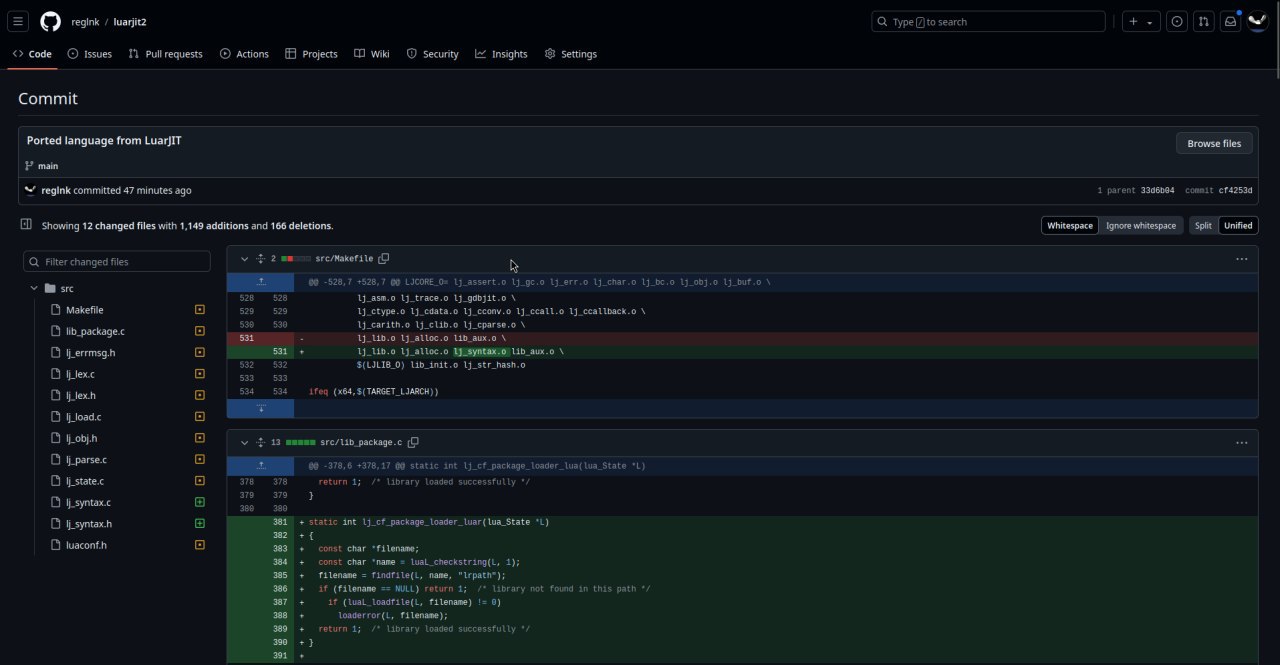Copy src/Makefile file path
The height and width of the screenshot is (665, 1280).
point(384,259)
